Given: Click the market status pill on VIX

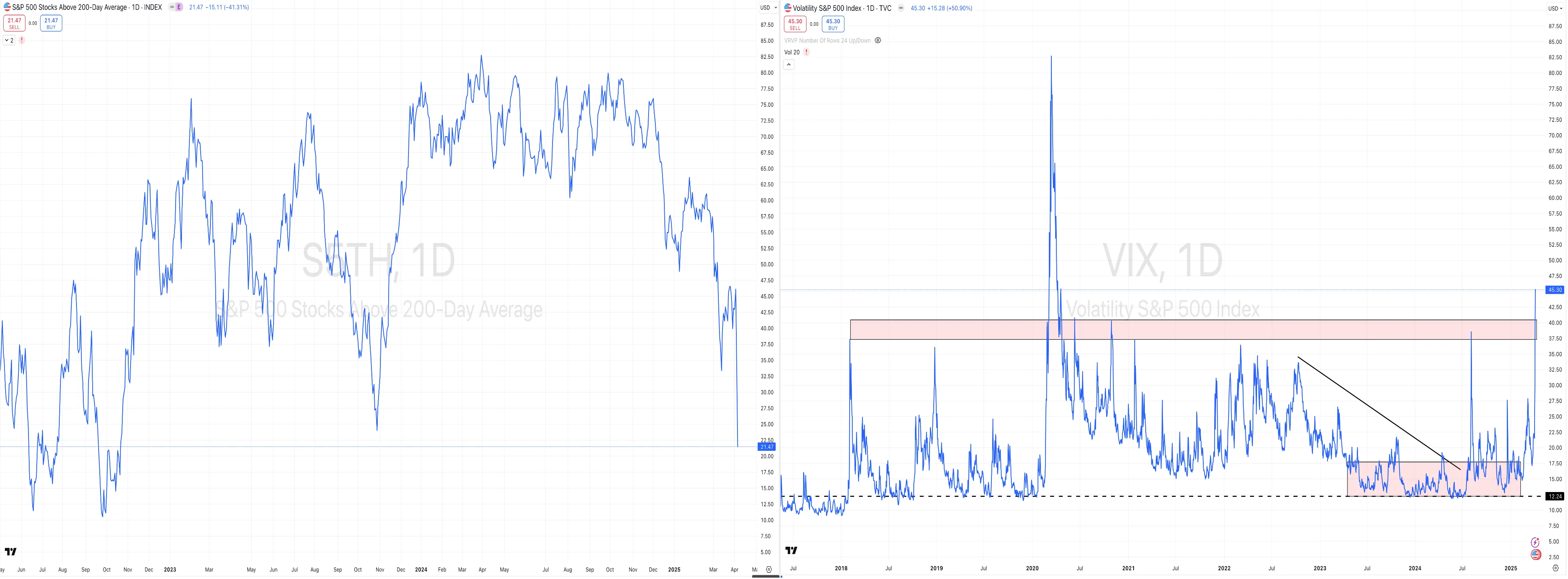Looking at the screenshot, I should [x=901, y=8].
